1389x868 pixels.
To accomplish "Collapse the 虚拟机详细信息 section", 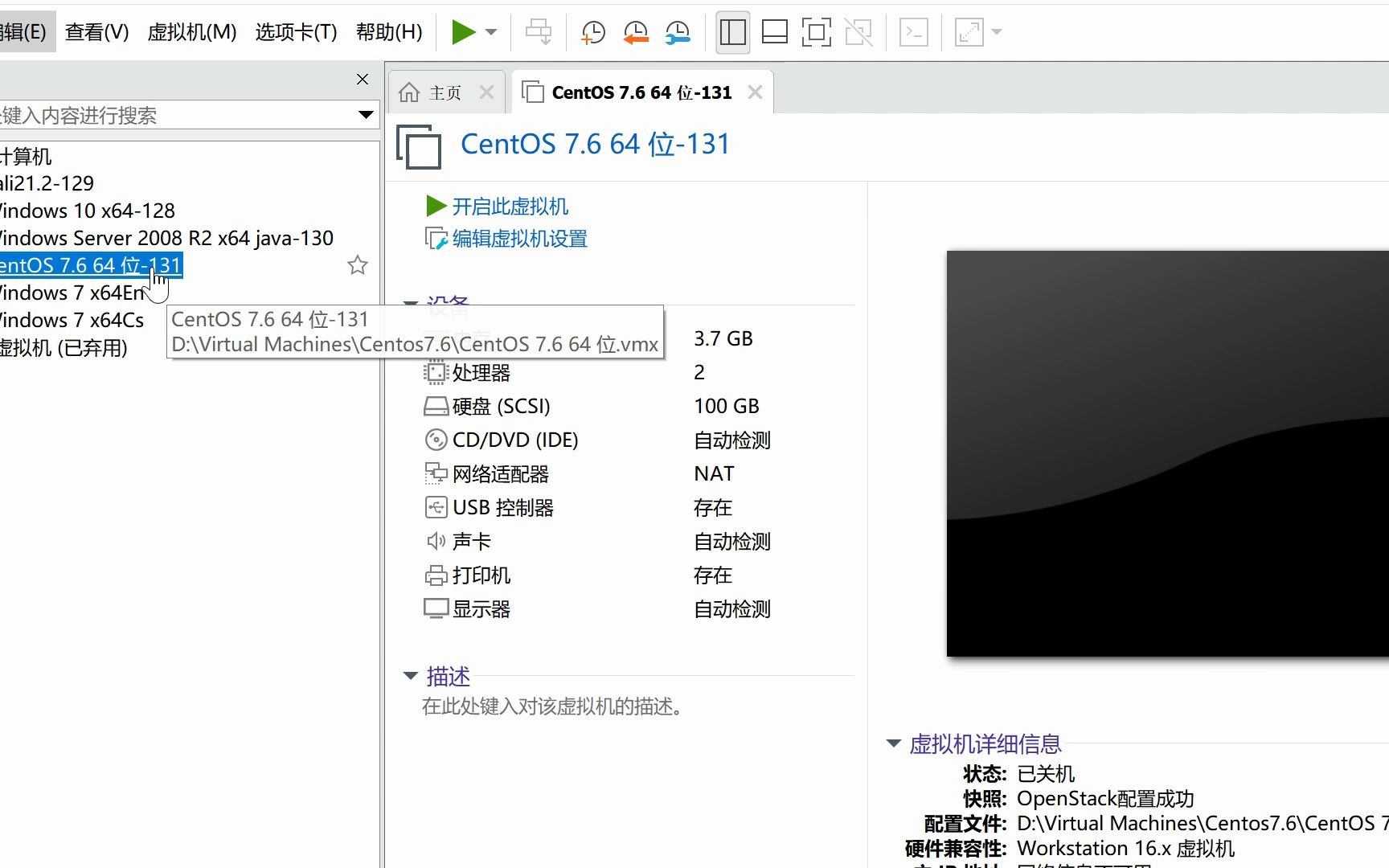I will click(x=893, y=743).
